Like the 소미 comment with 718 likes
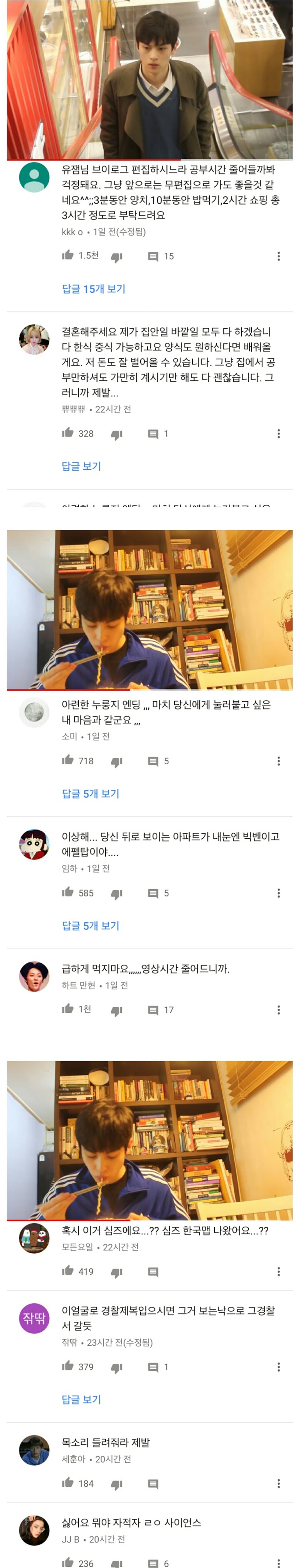 point(67,760)
